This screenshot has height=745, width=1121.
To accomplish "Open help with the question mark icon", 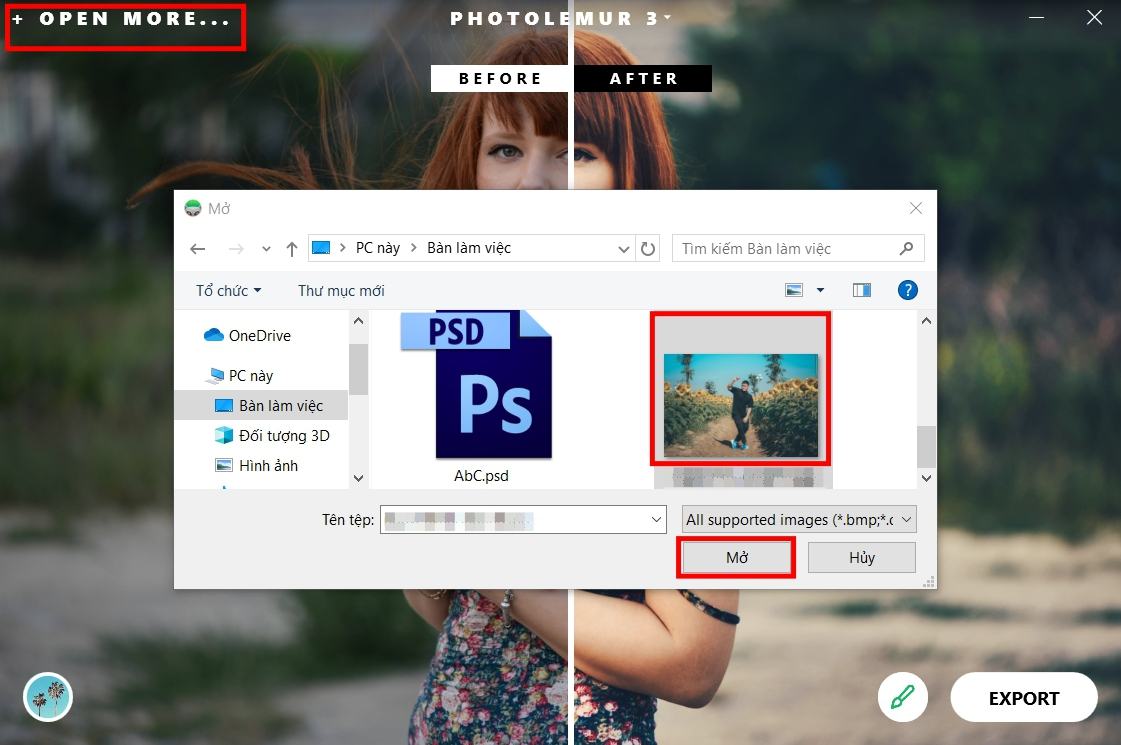I will 907,290.
